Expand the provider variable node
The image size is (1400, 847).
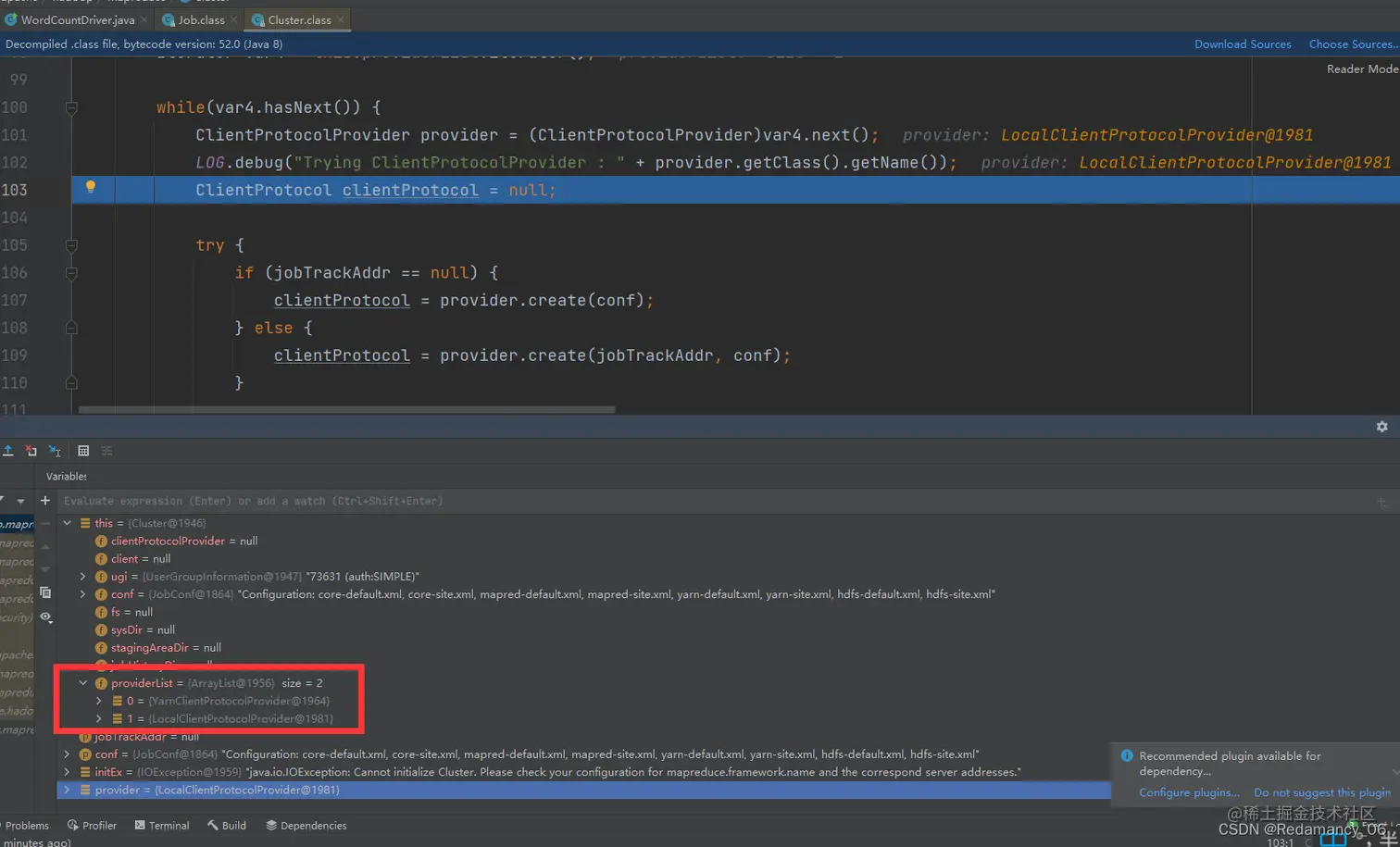pyautogui.click(x=67, y=791)
